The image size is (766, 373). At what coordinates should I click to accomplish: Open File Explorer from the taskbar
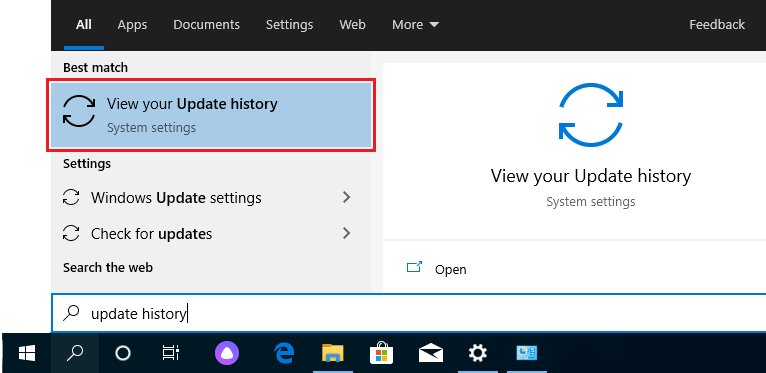click(x=333, y=353)
